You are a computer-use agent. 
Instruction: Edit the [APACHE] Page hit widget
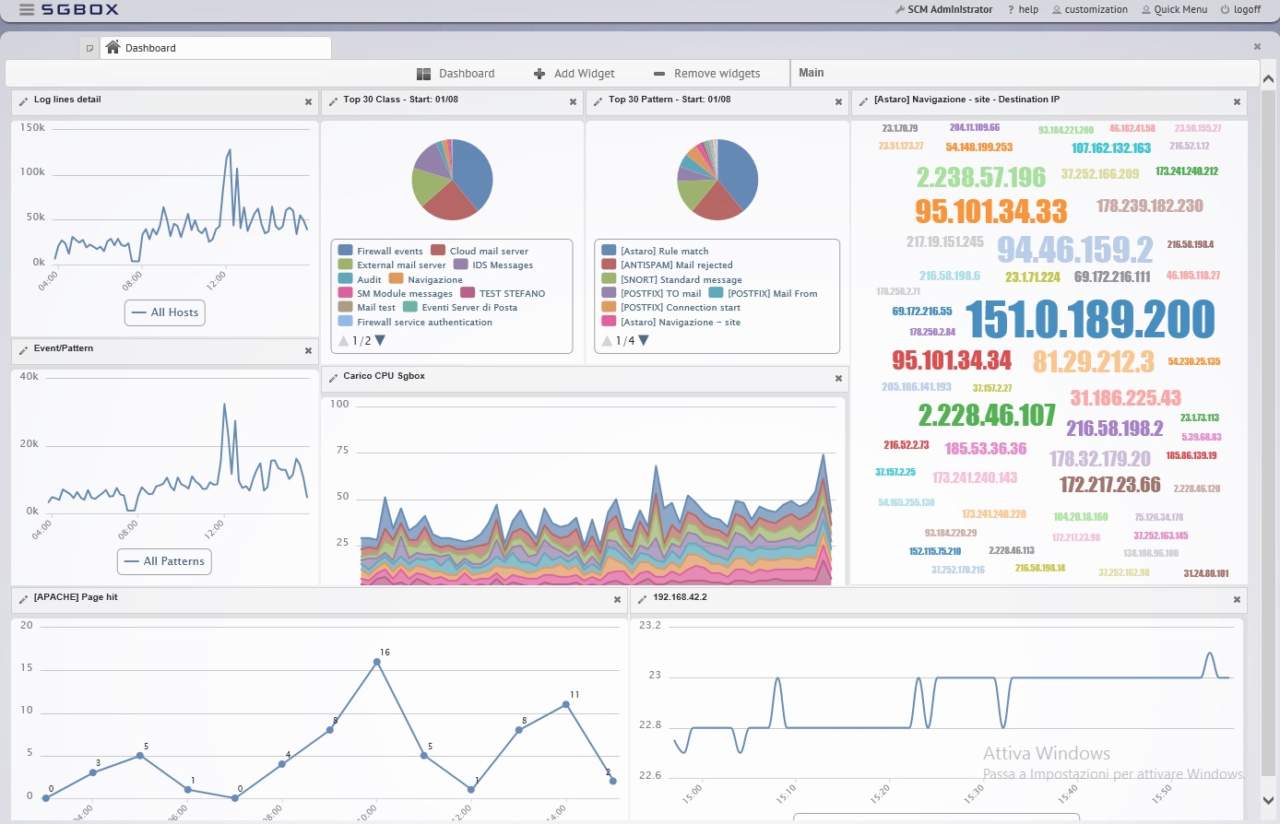23,599
